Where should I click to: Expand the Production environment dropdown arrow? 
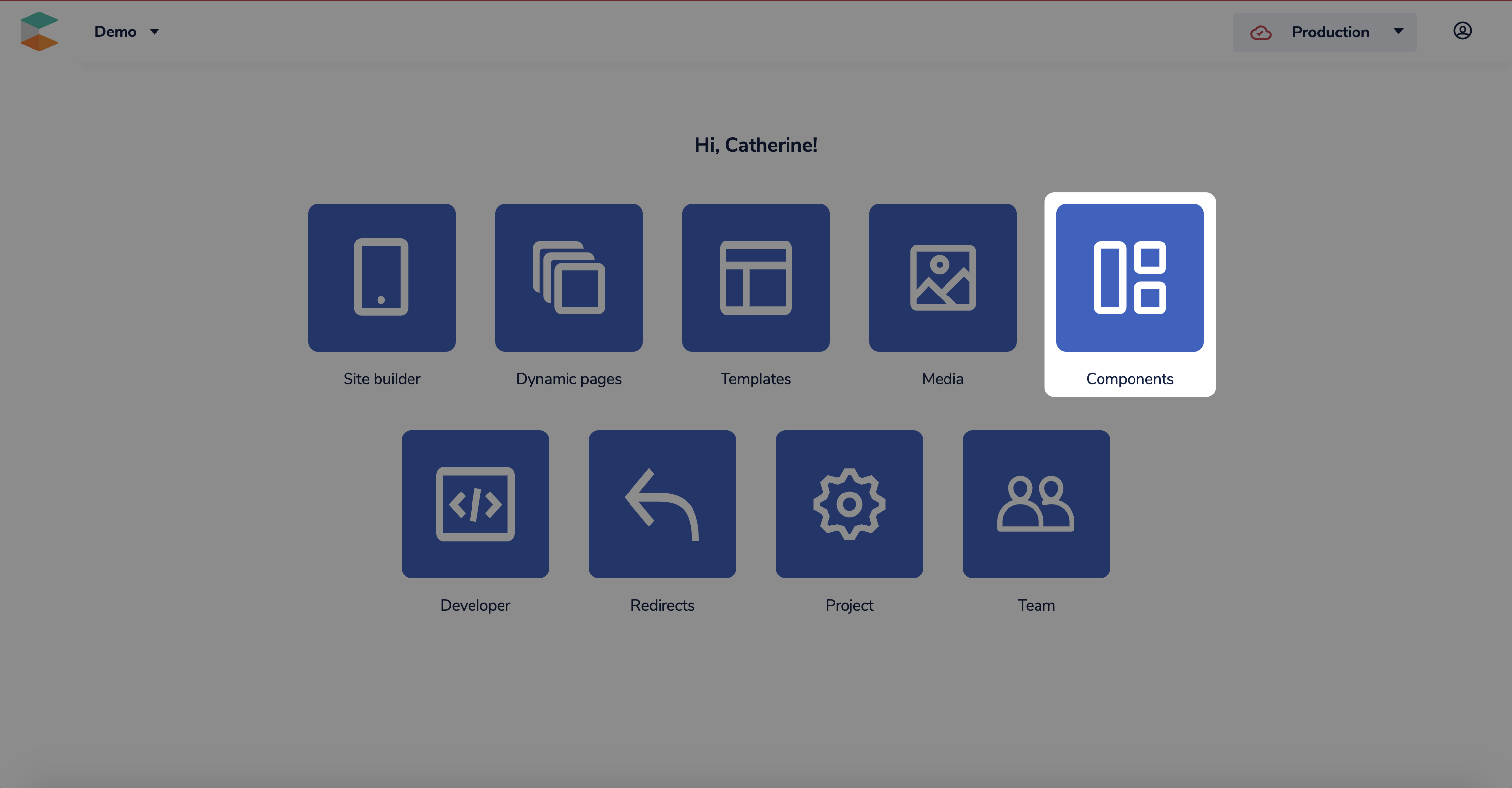tap(1398, 32)
